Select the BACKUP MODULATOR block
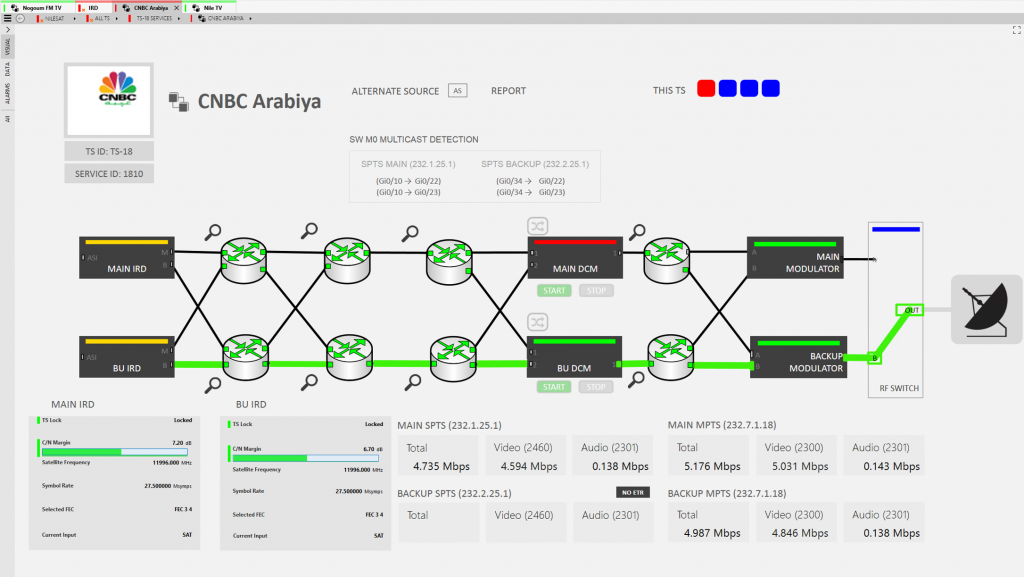This screenshot has height=577, width=1024. pos(799,357)
